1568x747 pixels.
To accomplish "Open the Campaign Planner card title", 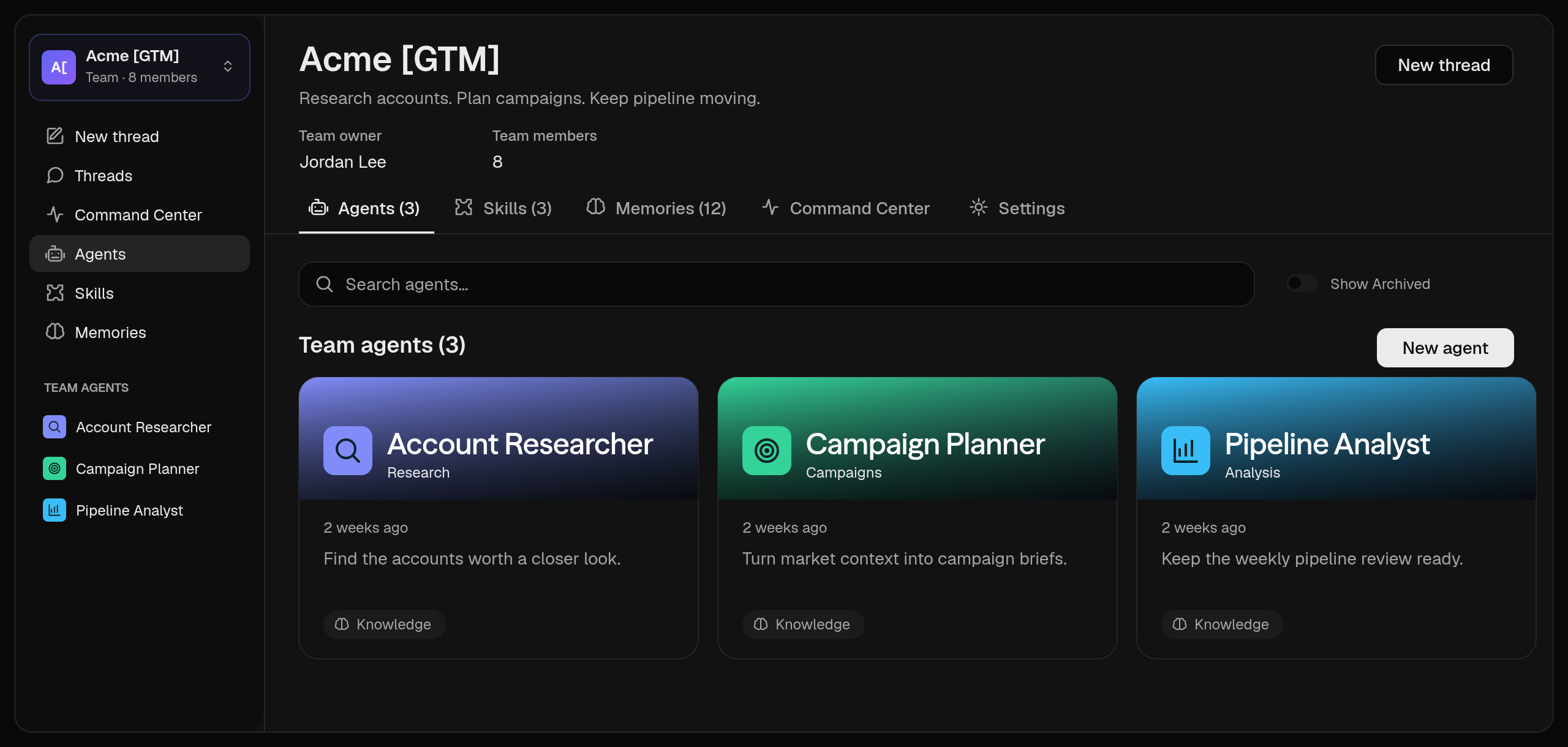I will tap(925, 444).
